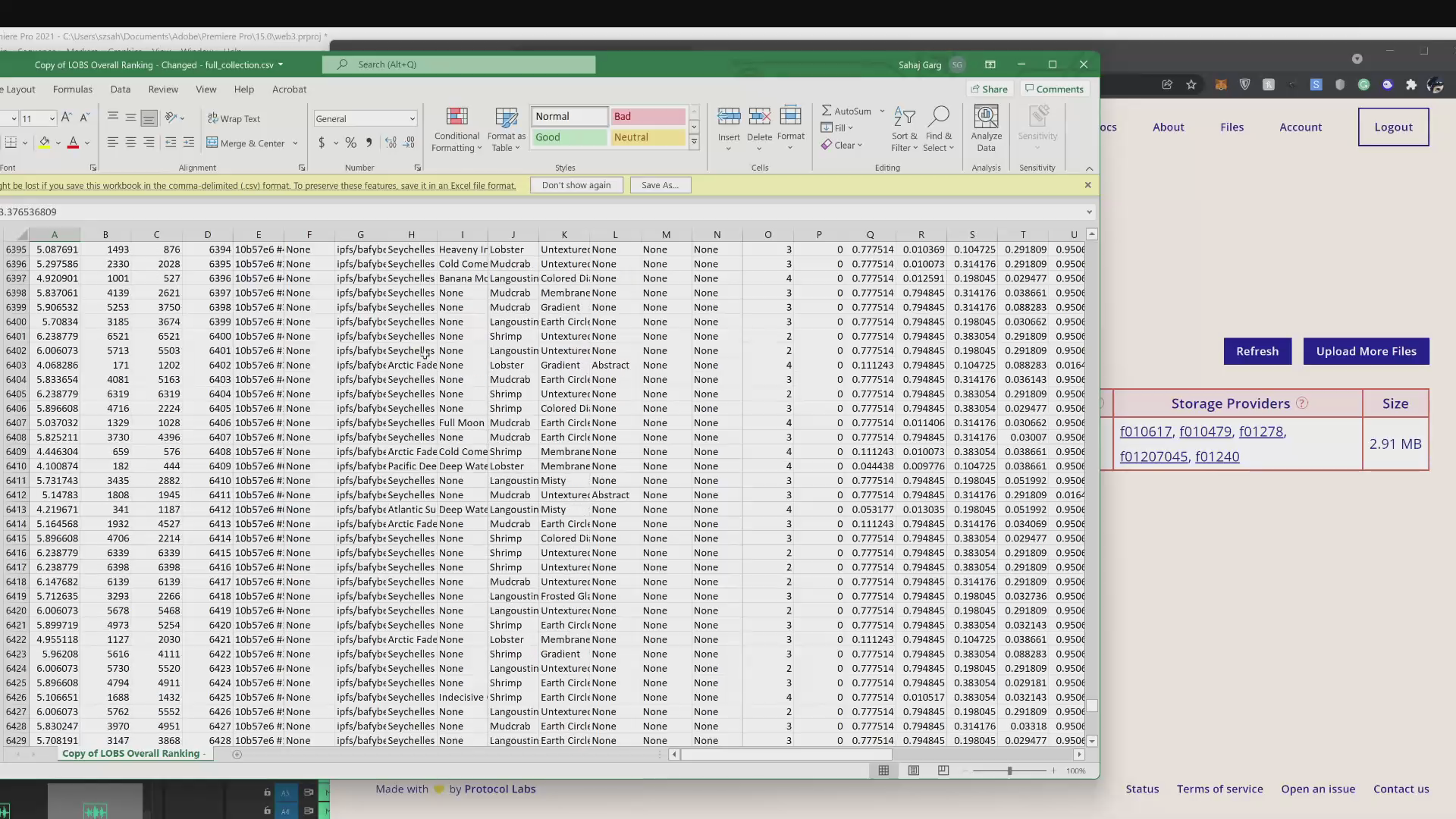Toggle bottom vertical alignment
The height and width of the screenshot is (819, 1456).
[x=149, y=118]
